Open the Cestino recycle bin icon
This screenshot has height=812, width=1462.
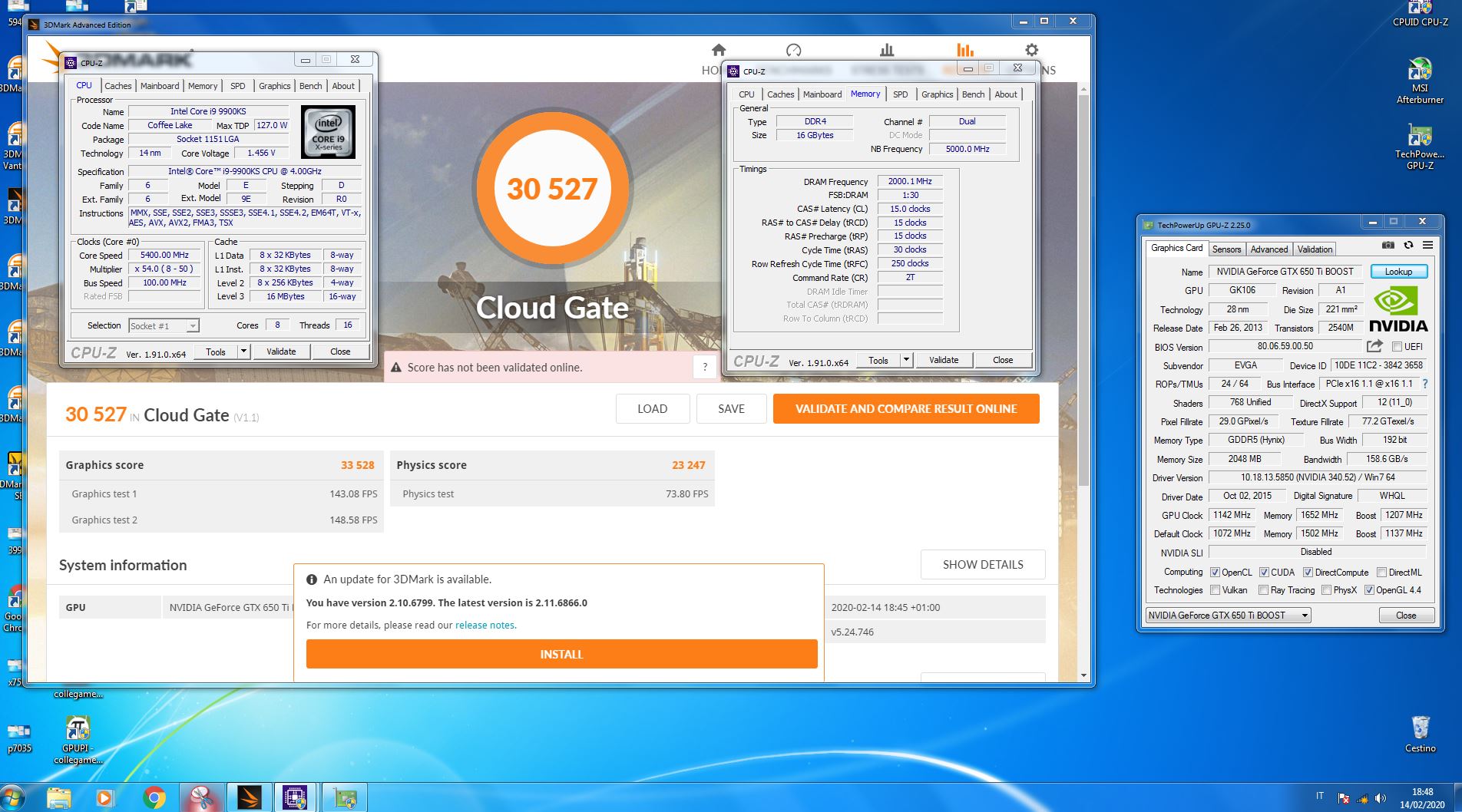tap(1420, 734)
